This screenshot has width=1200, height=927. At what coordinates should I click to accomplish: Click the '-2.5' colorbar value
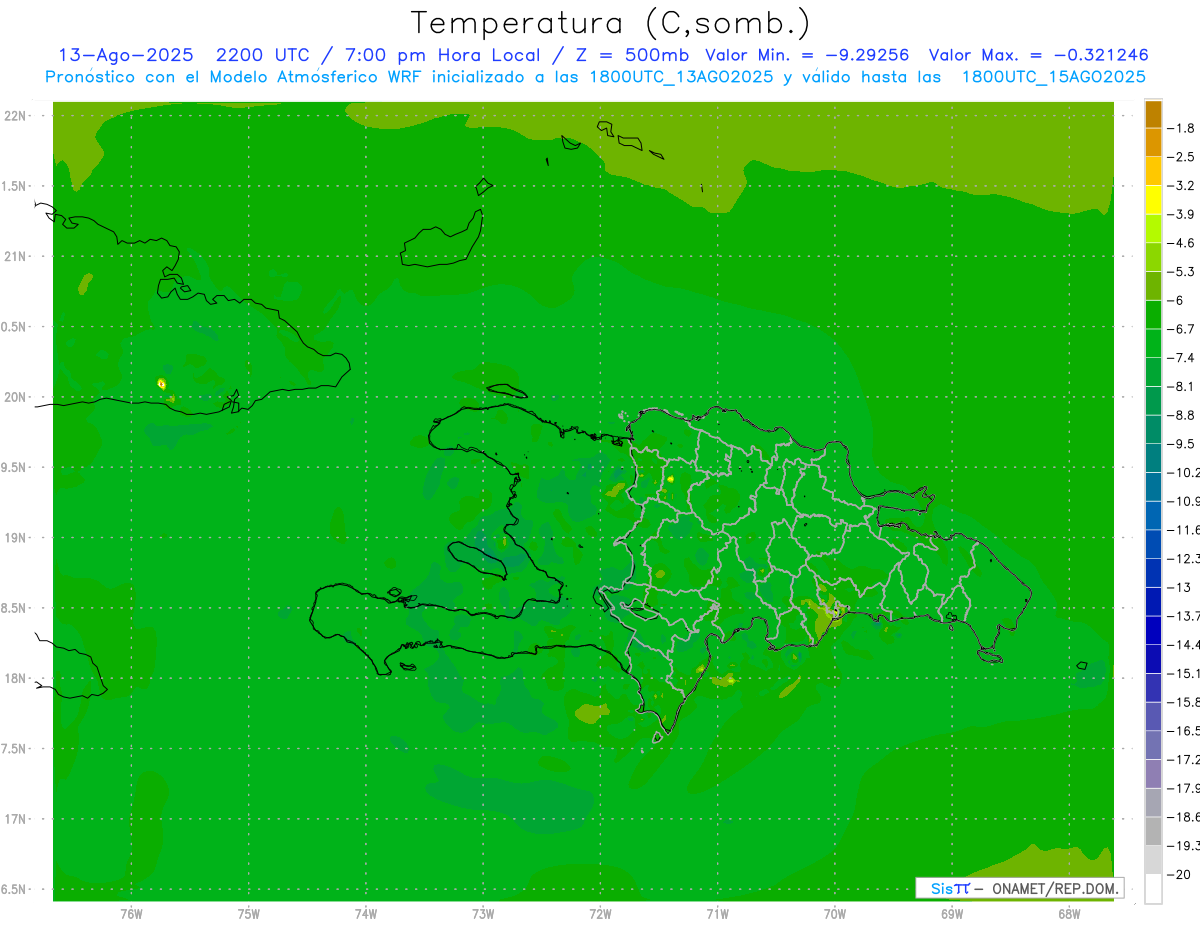(x=1183, y=157)
